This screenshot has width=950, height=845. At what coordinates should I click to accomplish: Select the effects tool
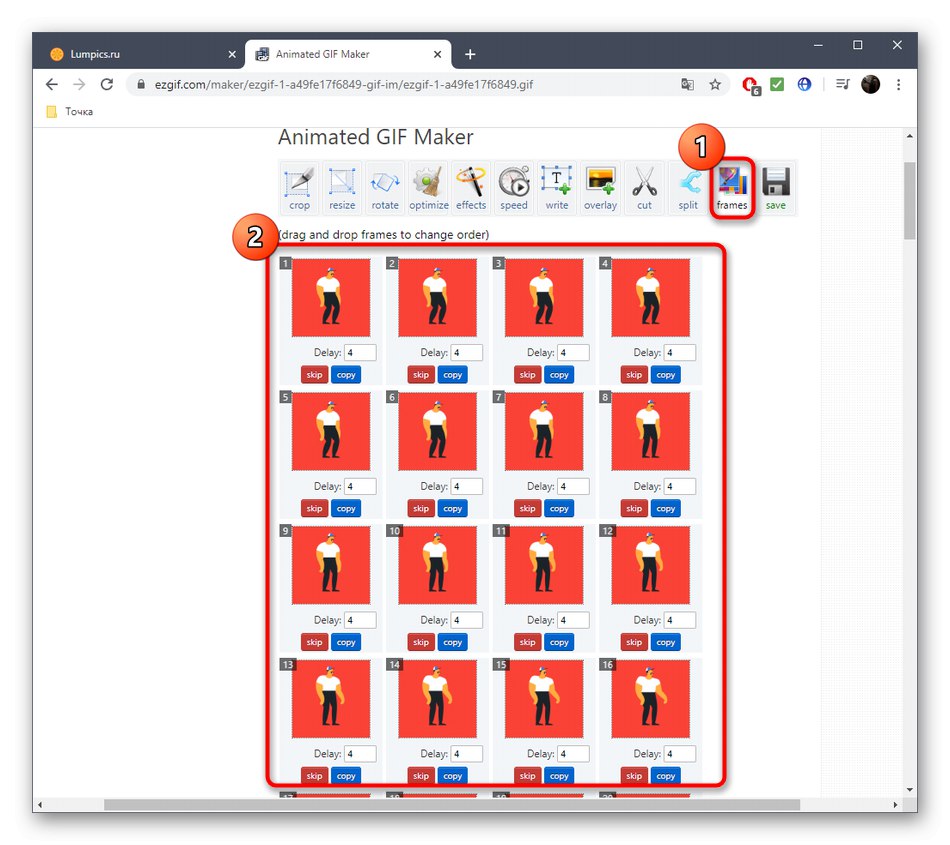(471, 188)
